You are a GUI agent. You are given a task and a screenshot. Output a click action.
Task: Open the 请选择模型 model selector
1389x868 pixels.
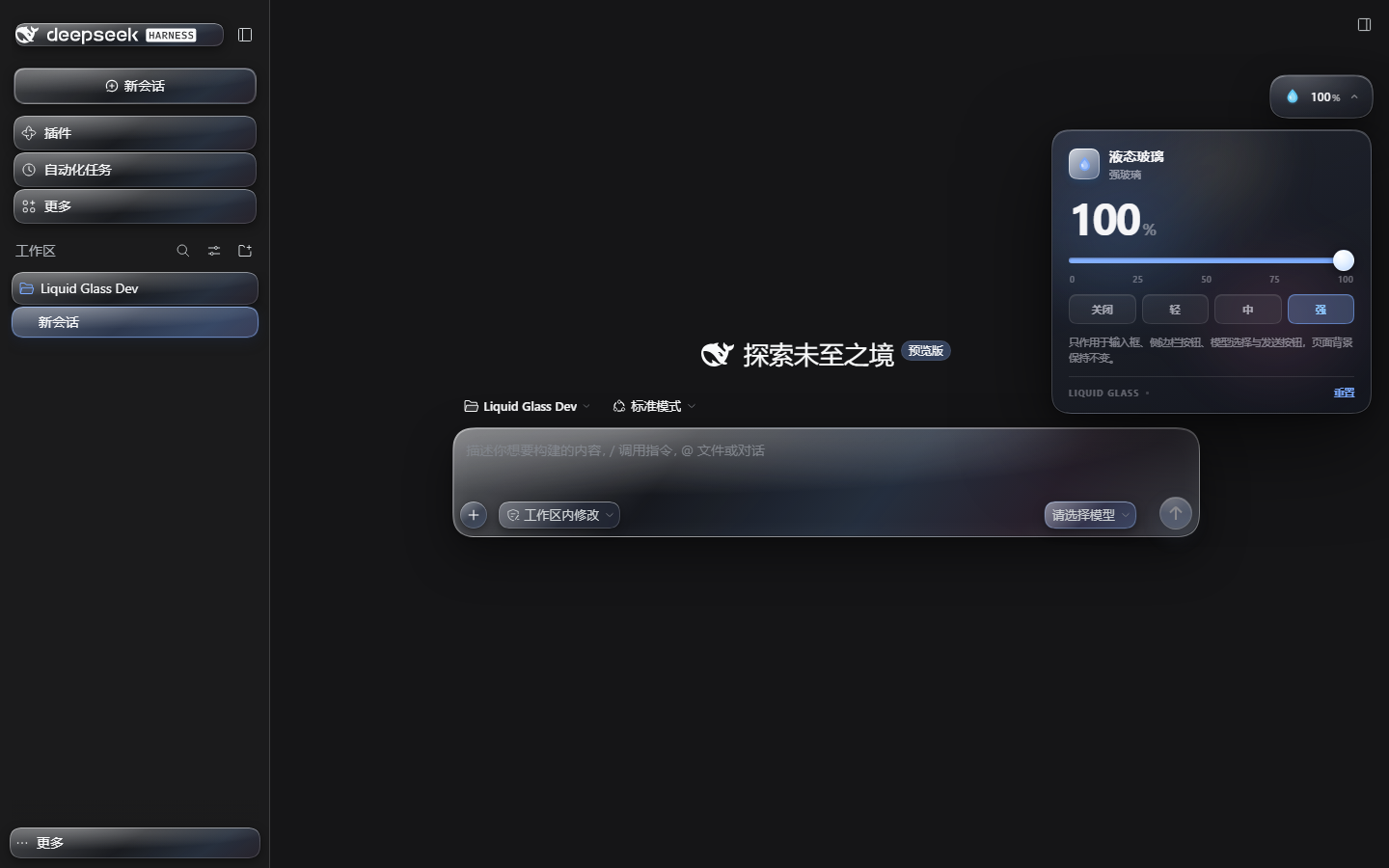(1090, 515)
